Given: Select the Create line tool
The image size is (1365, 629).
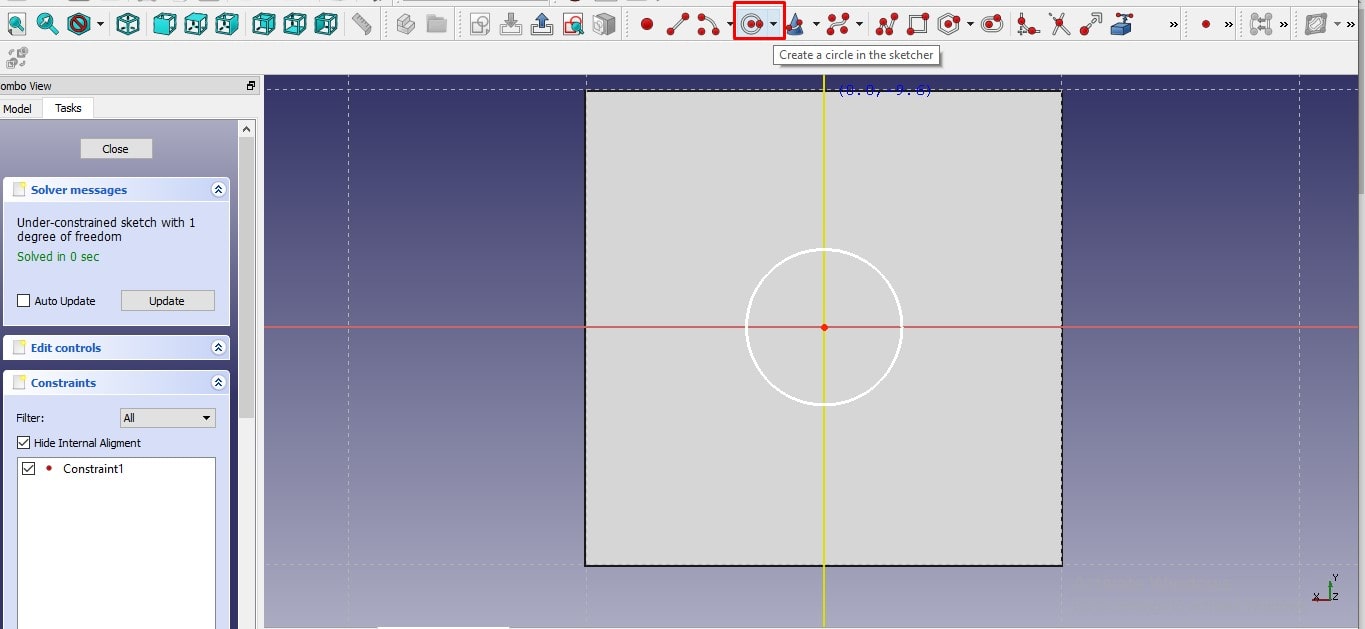Looking at the screenshot, I should coord(678,23).
